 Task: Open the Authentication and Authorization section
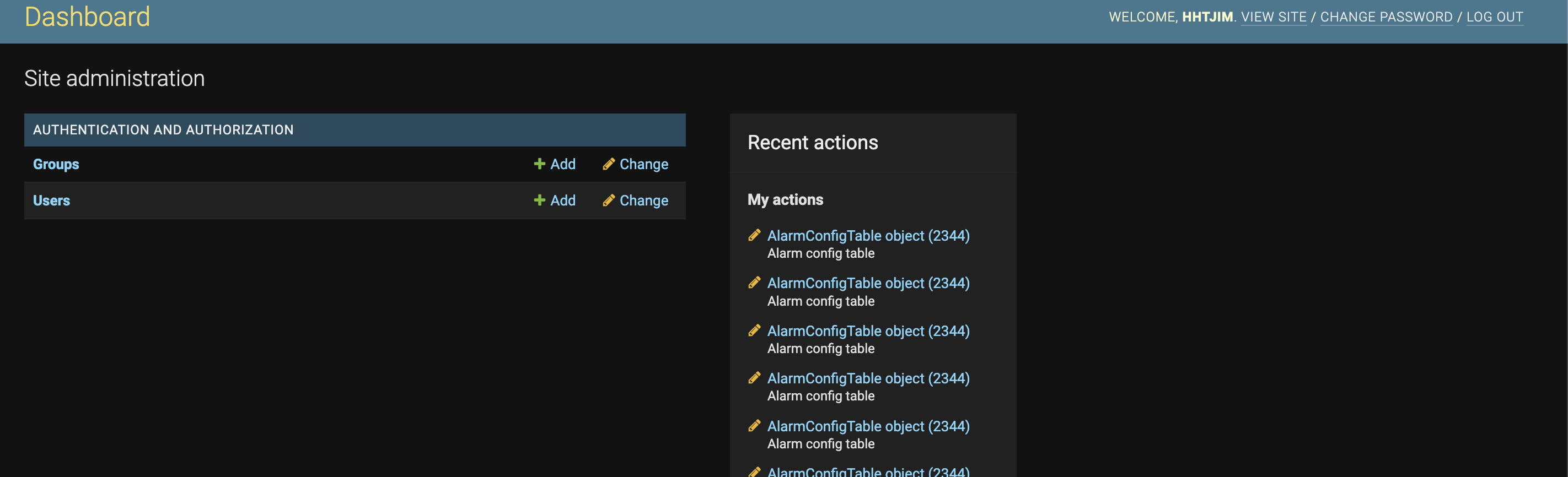163,129
